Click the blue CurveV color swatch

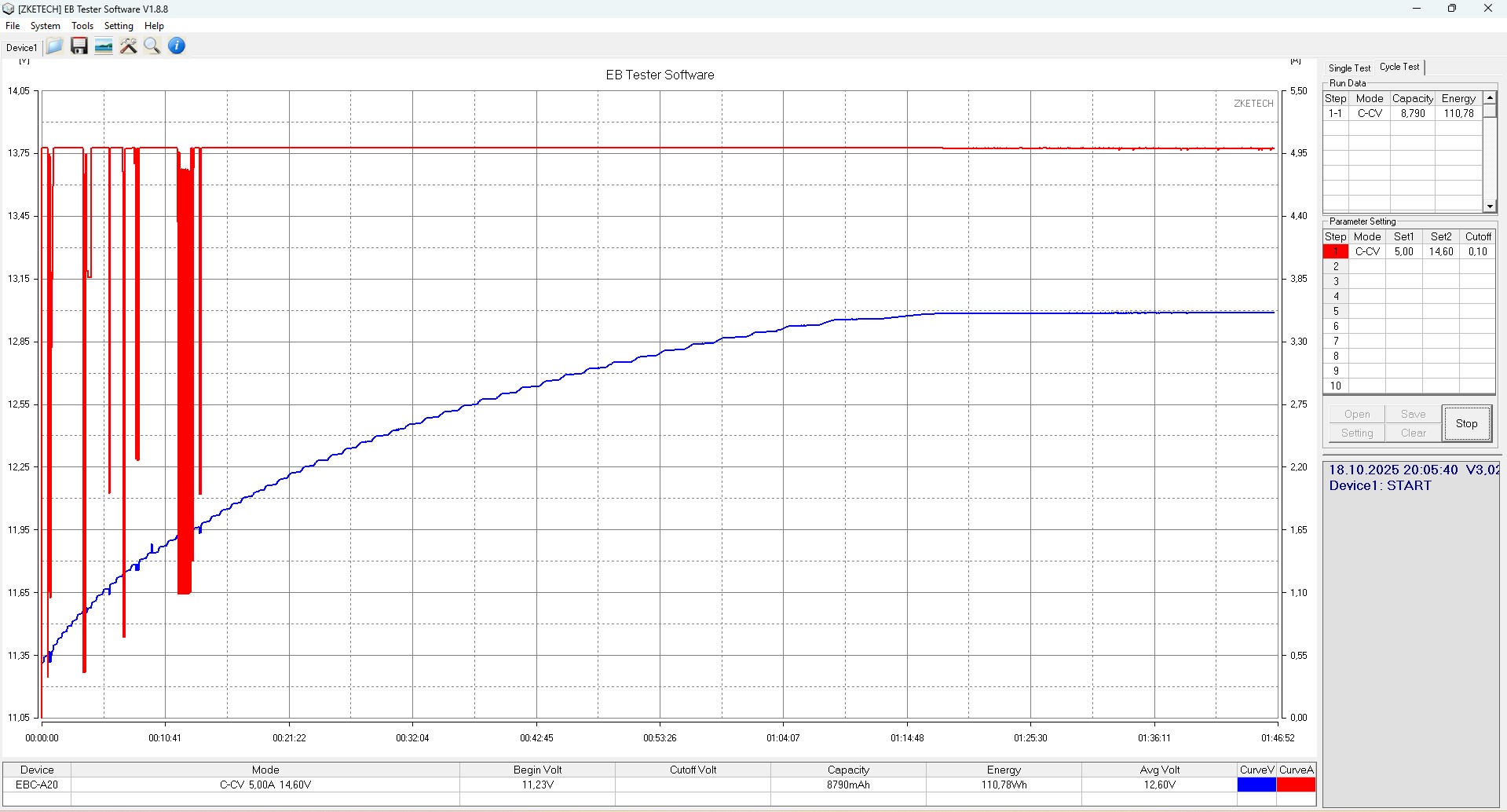pos(1256,785)
